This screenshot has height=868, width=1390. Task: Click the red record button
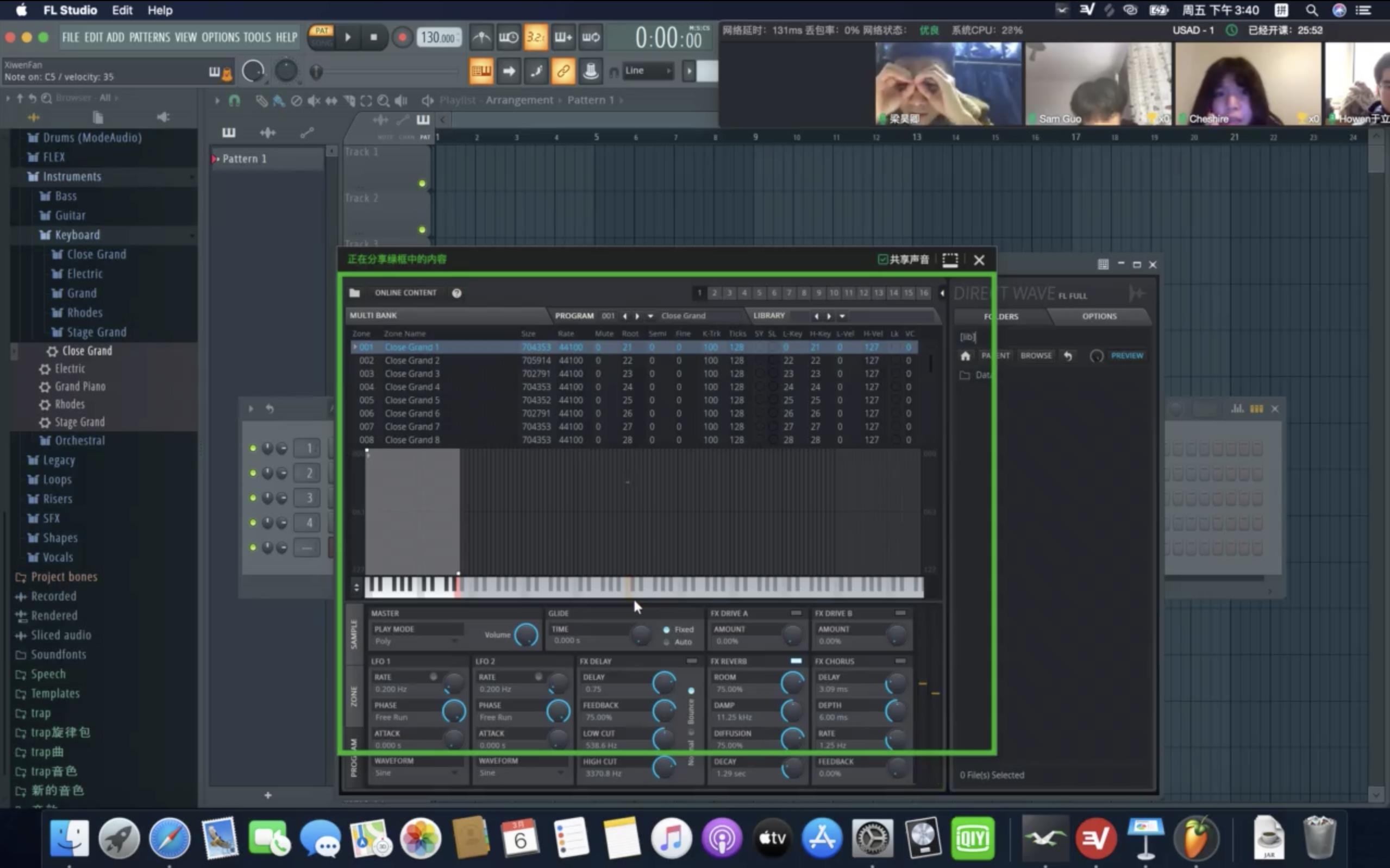(x=402, y=38)
